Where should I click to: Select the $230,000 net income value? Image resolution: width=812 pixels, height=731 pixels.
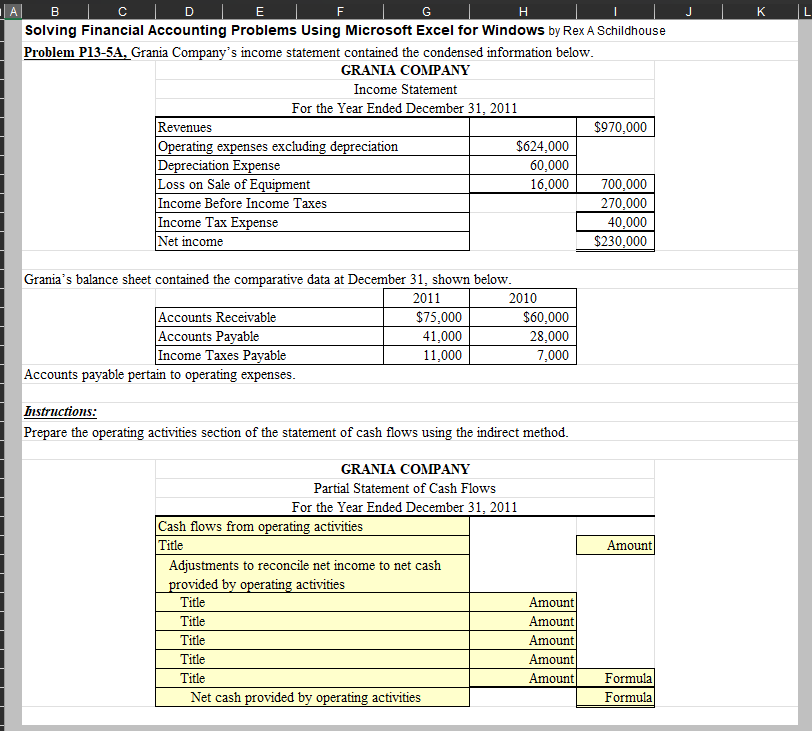(614, 241)
